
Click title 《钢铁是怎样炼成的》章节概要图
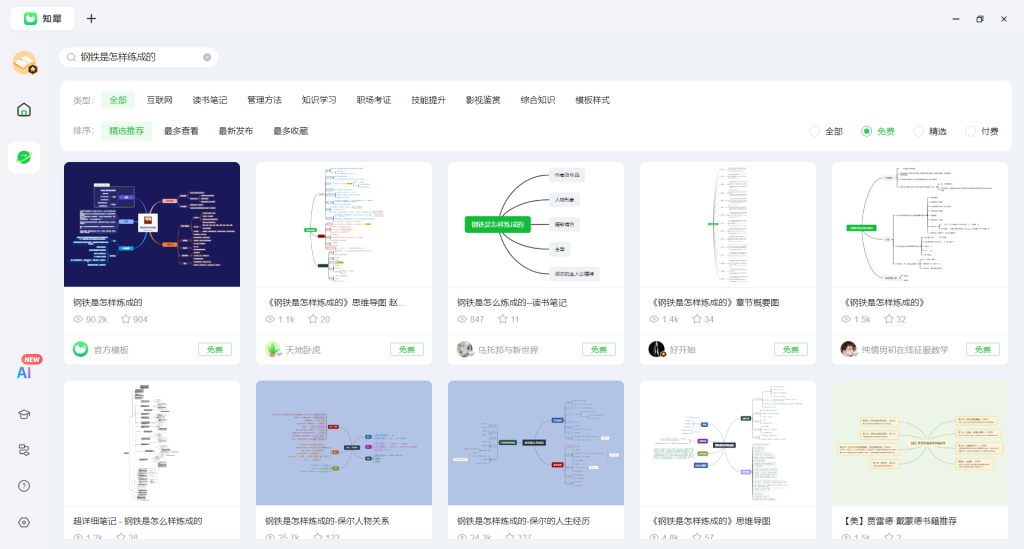click(715, 302)
